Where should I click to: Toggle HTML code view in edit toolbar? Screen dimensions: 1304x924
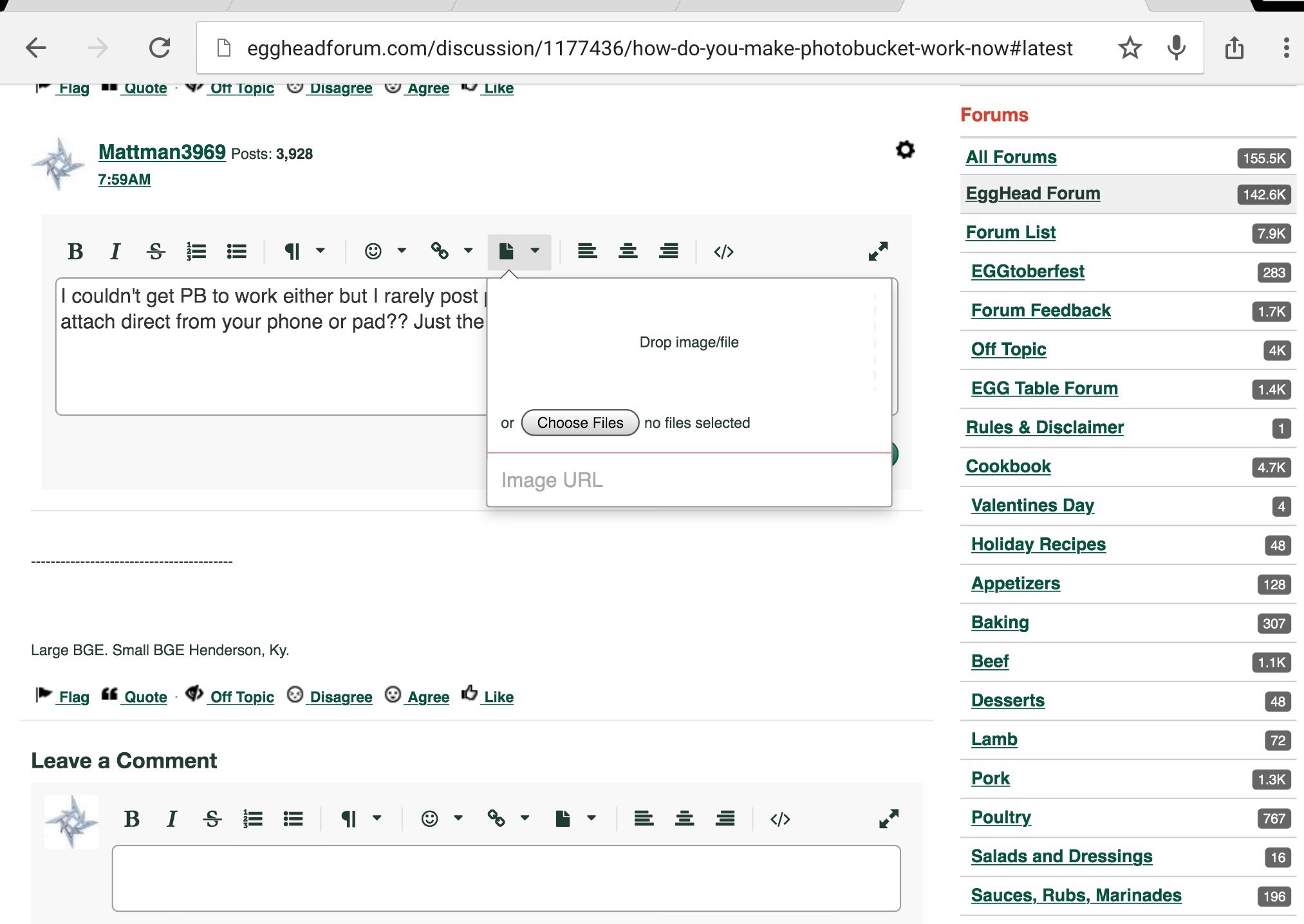(723, 252)
